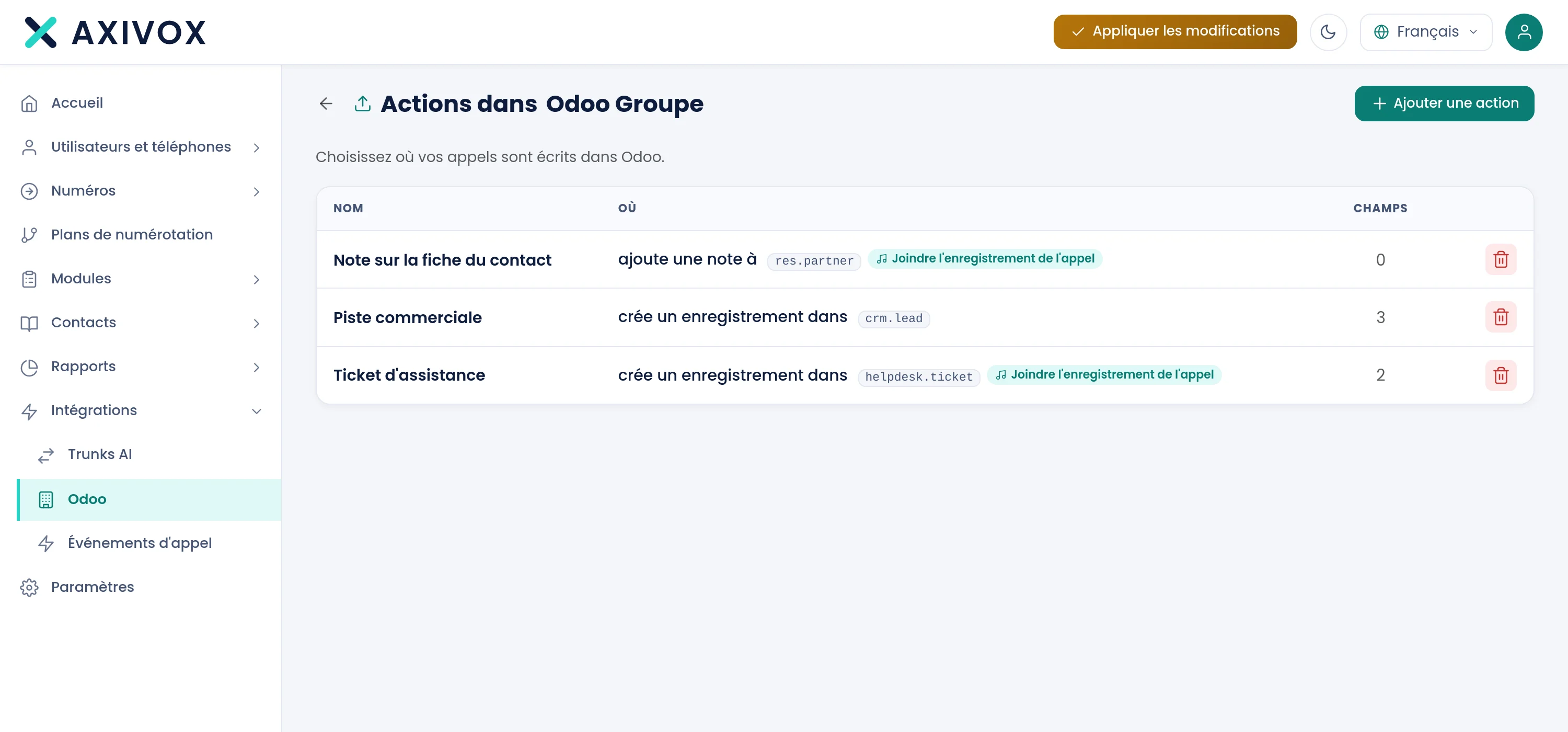Expand the Contacts chevron
This screenshot has width=1568, height=732.
tap(256, 323)
